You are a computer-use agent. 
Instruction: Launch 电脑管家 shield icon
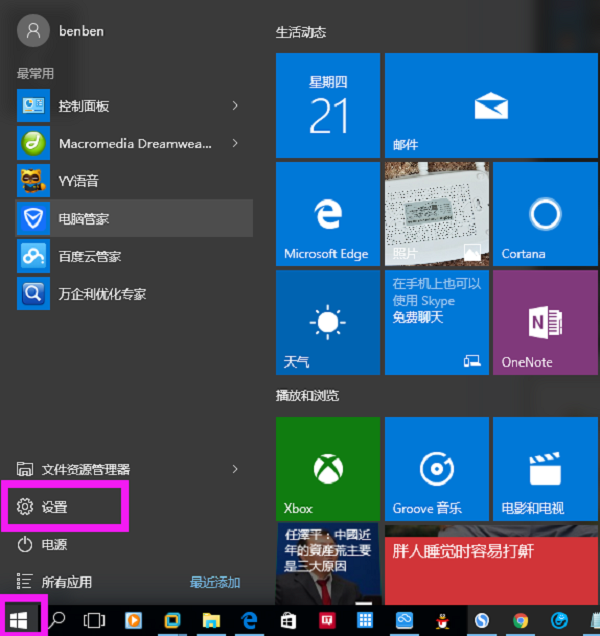33,218
